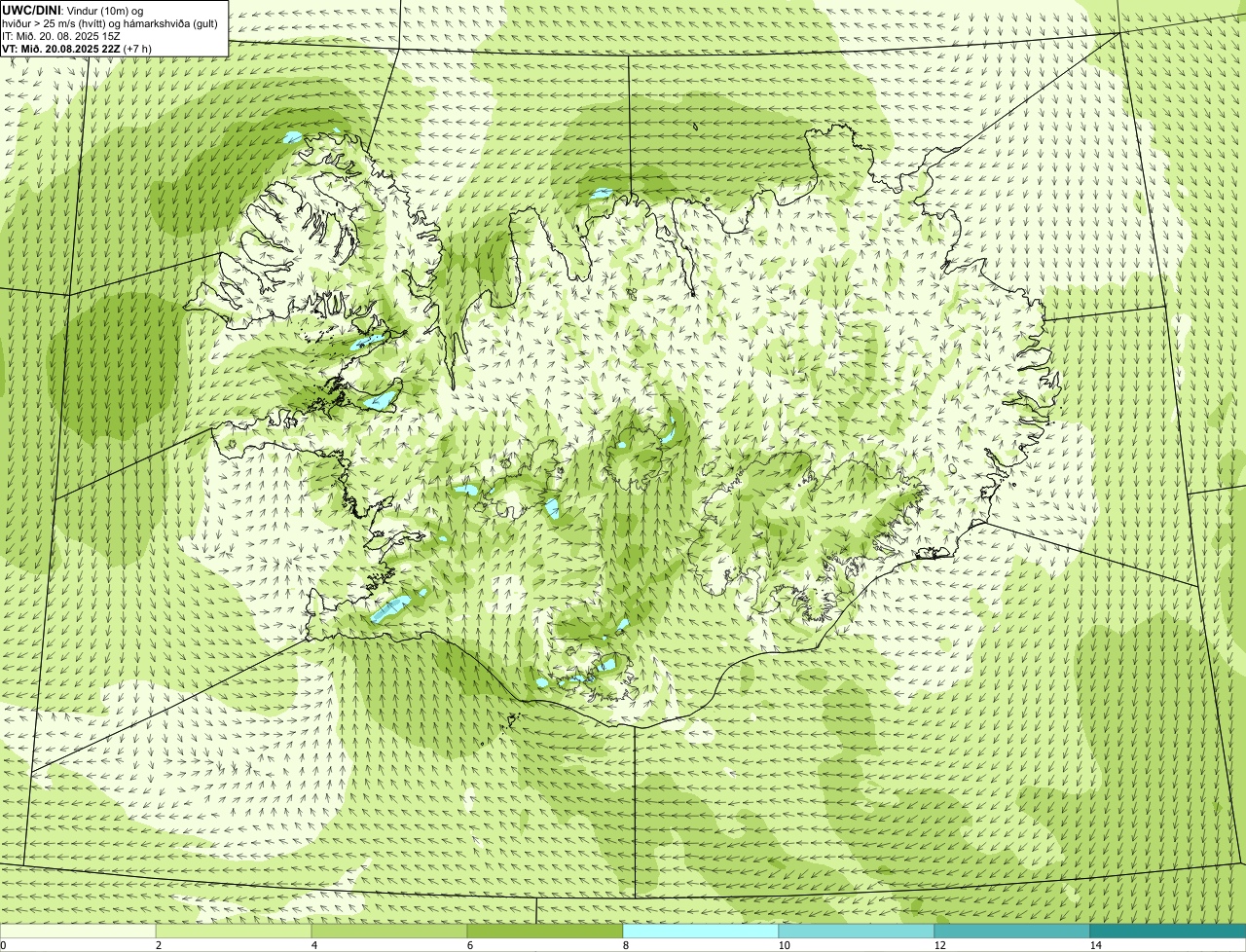
Task: Click the legend scale label "0"
Action: pos(3,945)
